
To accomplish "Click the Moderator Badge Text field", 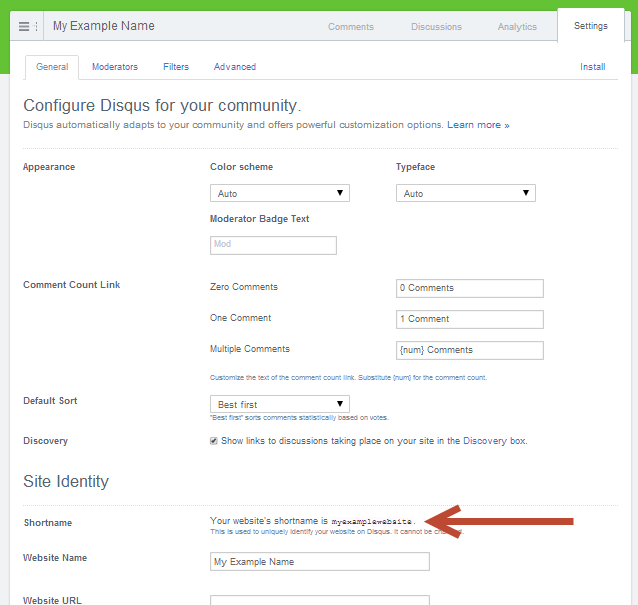I will [x=273, y=245].
